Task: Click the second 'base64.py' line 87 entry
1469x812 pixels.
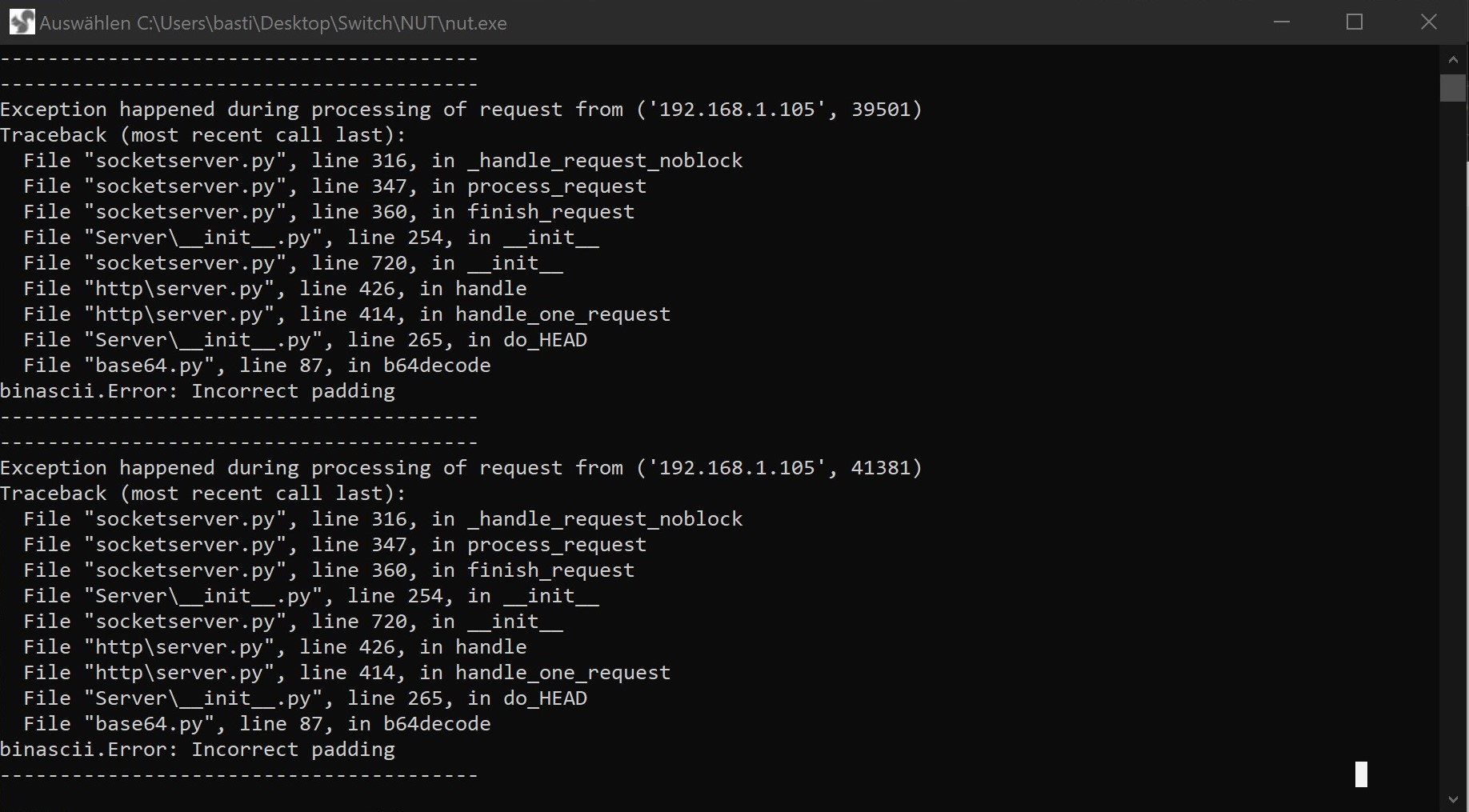Action: click(x=258, y=724)
